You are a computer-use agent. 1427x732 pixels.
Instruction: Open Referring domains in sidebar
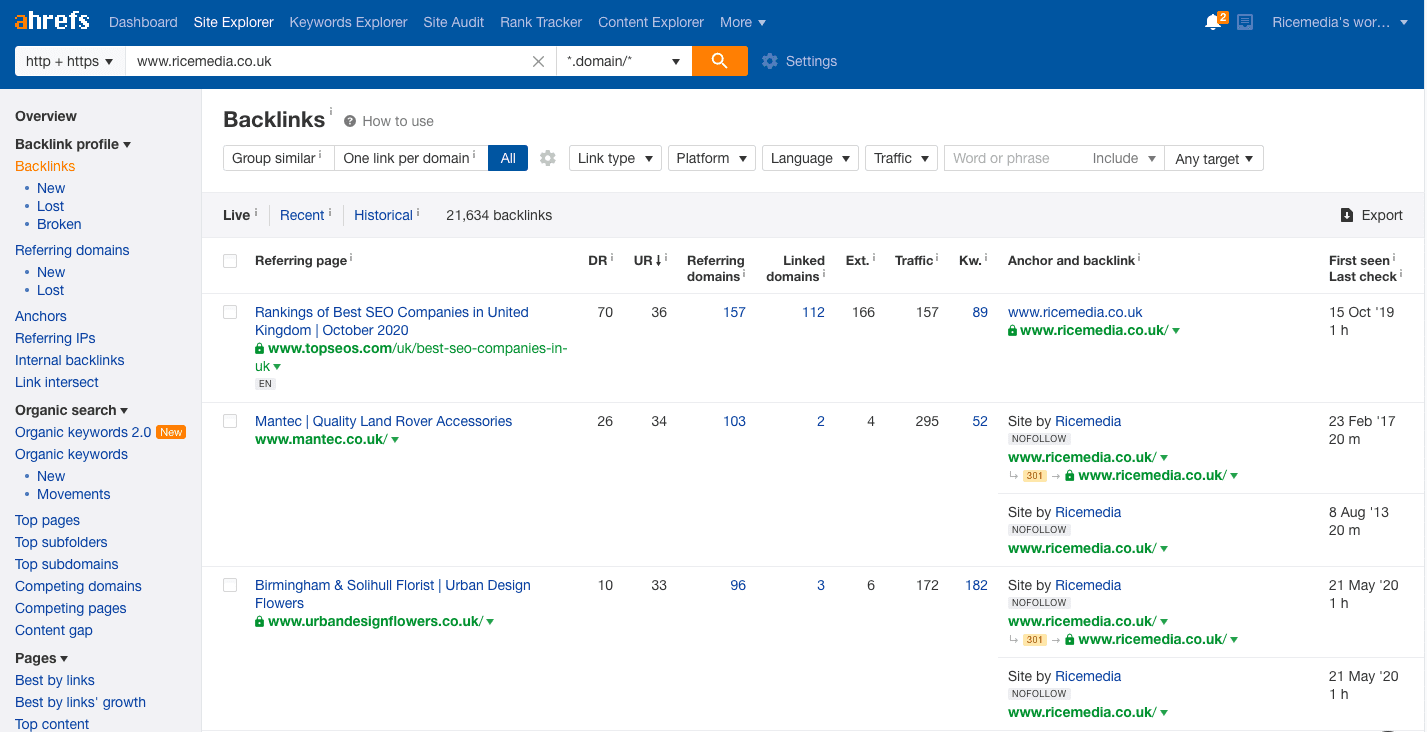72,250
